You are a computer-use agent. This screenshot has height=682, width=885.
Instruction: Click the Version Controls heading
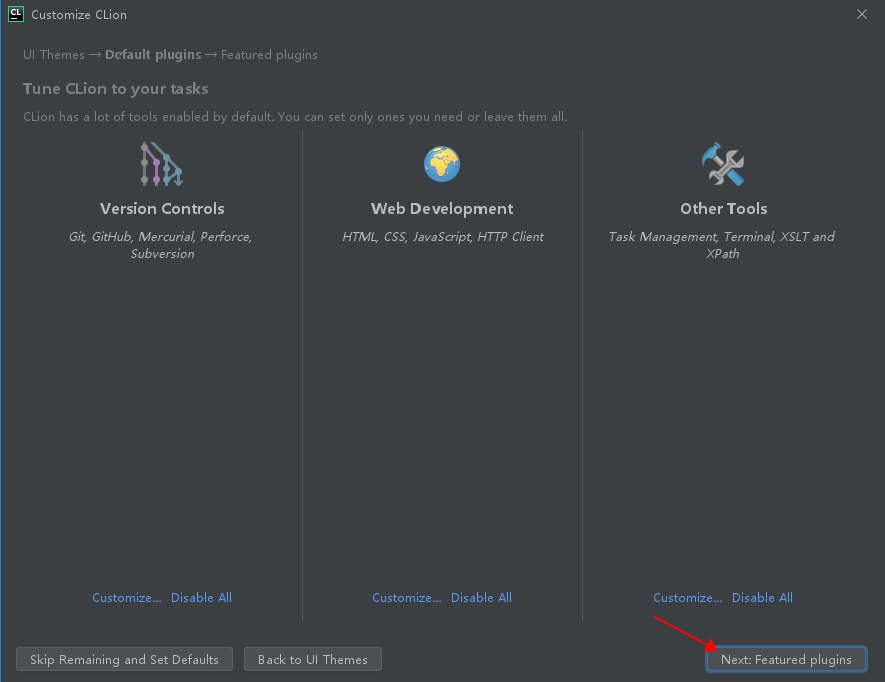point(162,208)
